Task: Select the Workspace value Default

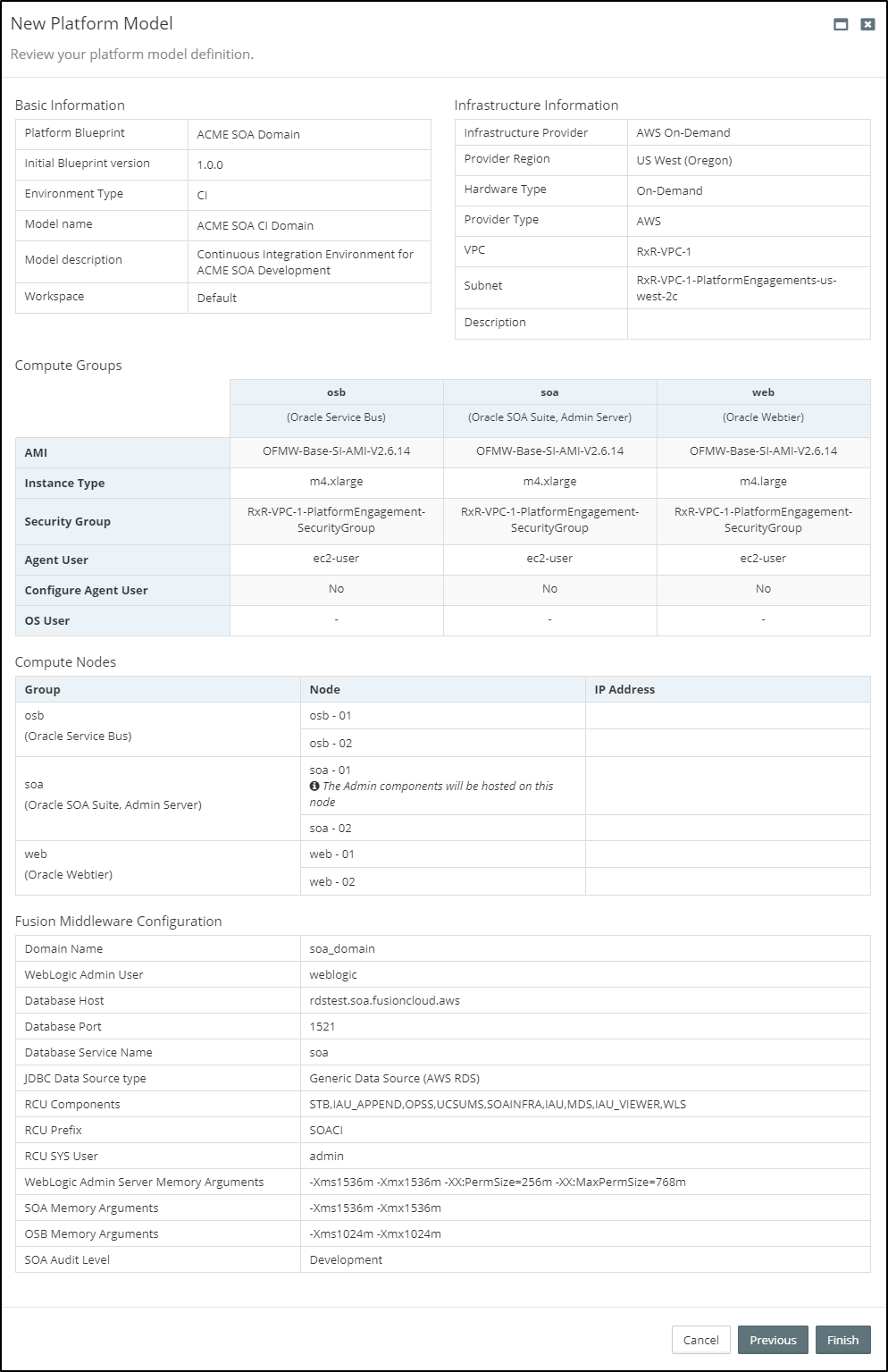Action: point(216,298)
